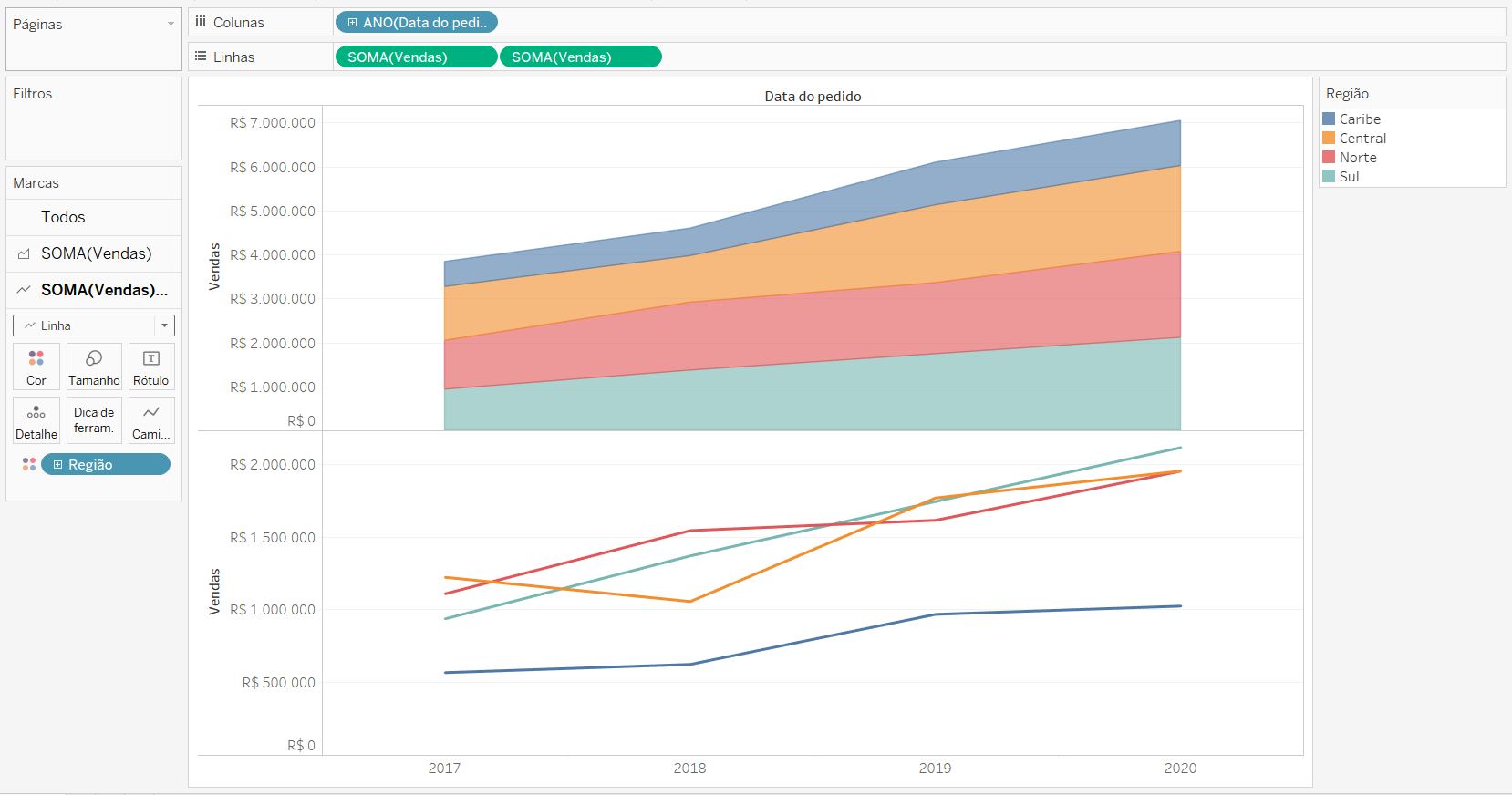Click the Sul legend label
1512x795 pixels.
coord(1349,176)
